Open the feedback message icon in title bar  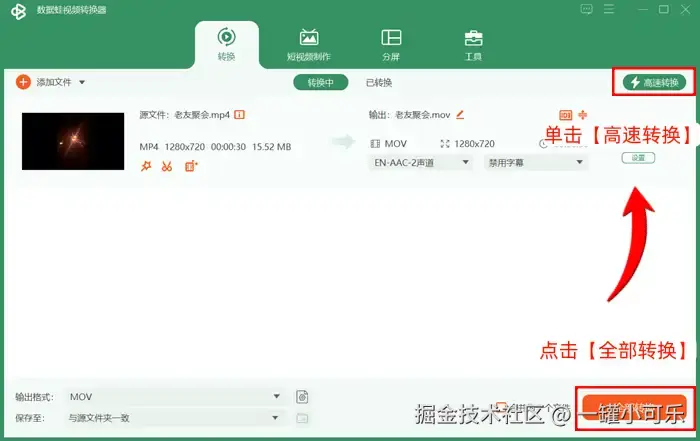tap(587, 9)
